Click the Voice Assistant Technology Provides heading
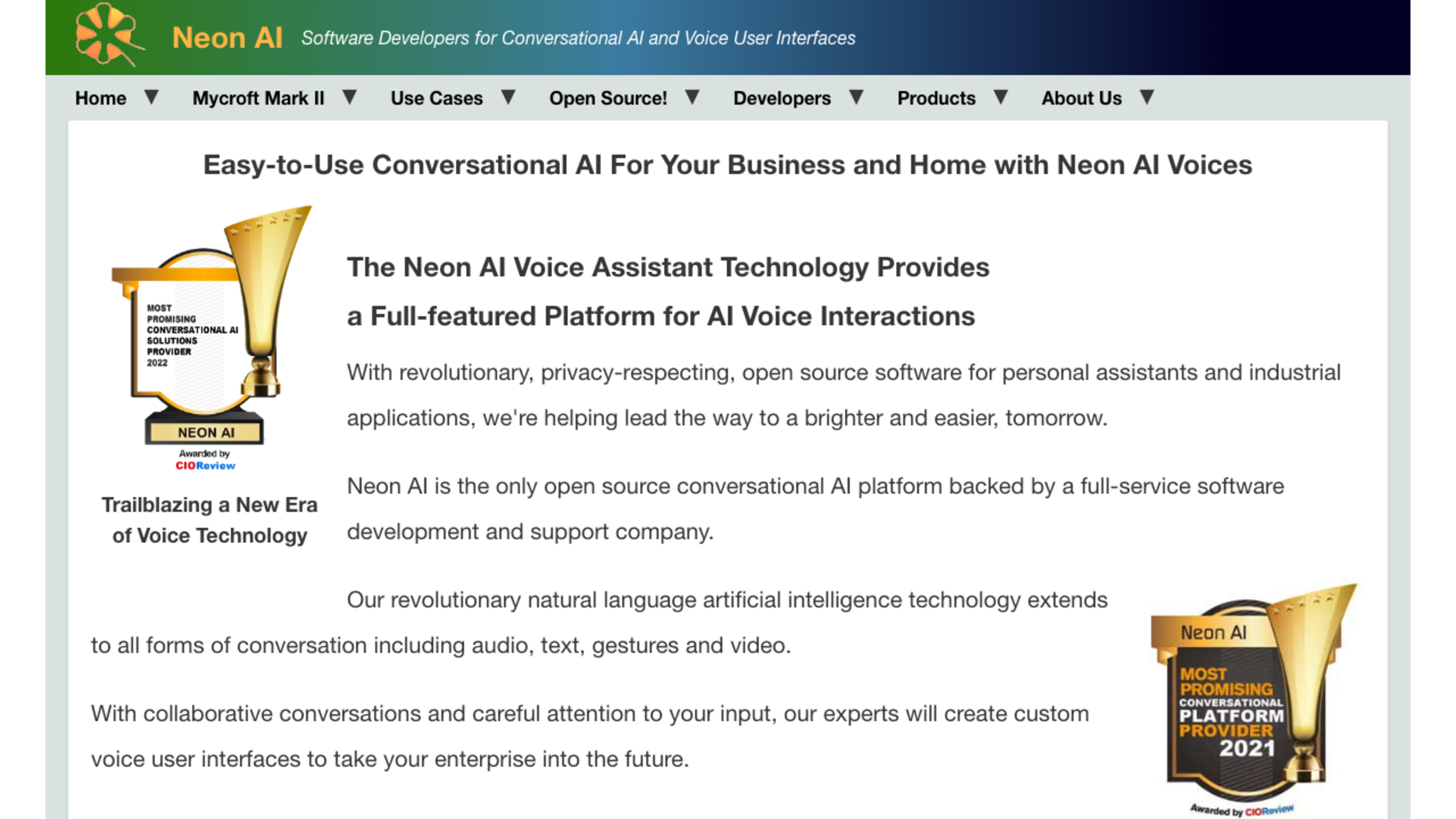The width and height of the screenshot is (1456, 819). point(668,291)
